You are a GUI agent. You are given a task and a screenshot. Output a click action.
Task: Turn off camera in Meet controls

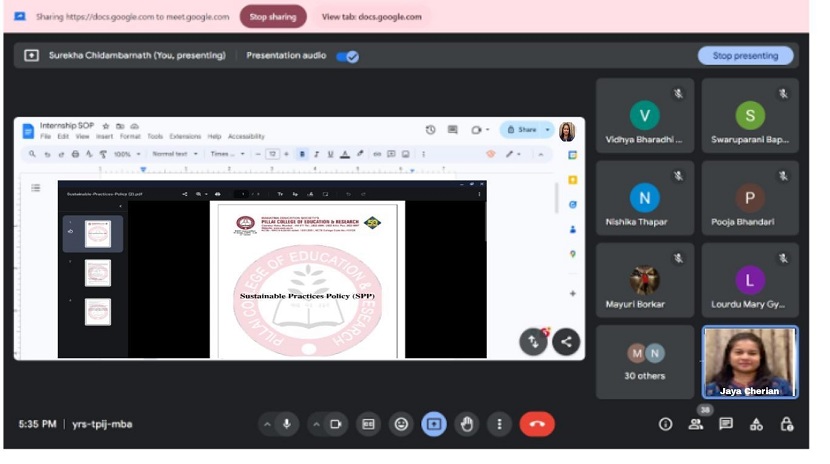point(336,424)
